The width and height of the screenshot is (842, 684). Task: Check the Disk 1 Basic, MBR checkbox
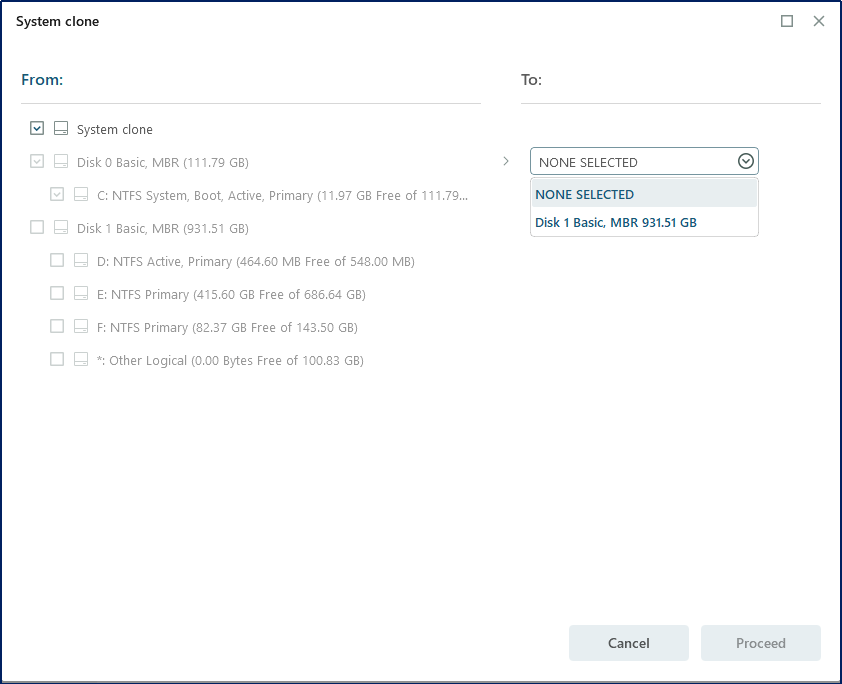tap(37, 227)
